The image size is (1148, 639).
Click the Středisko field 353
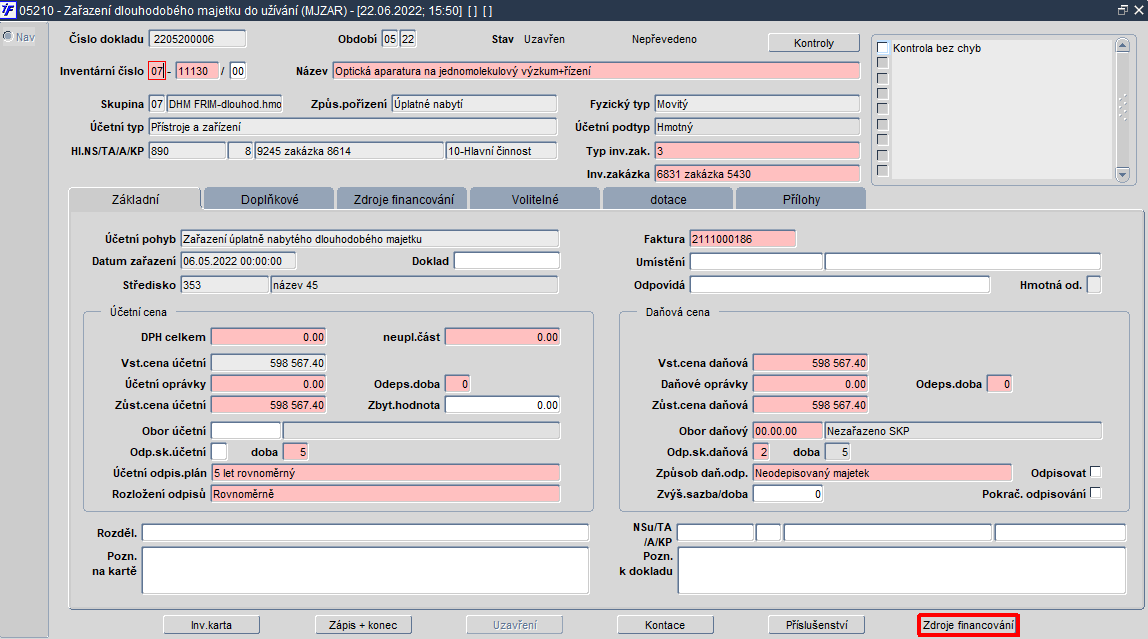224,285
